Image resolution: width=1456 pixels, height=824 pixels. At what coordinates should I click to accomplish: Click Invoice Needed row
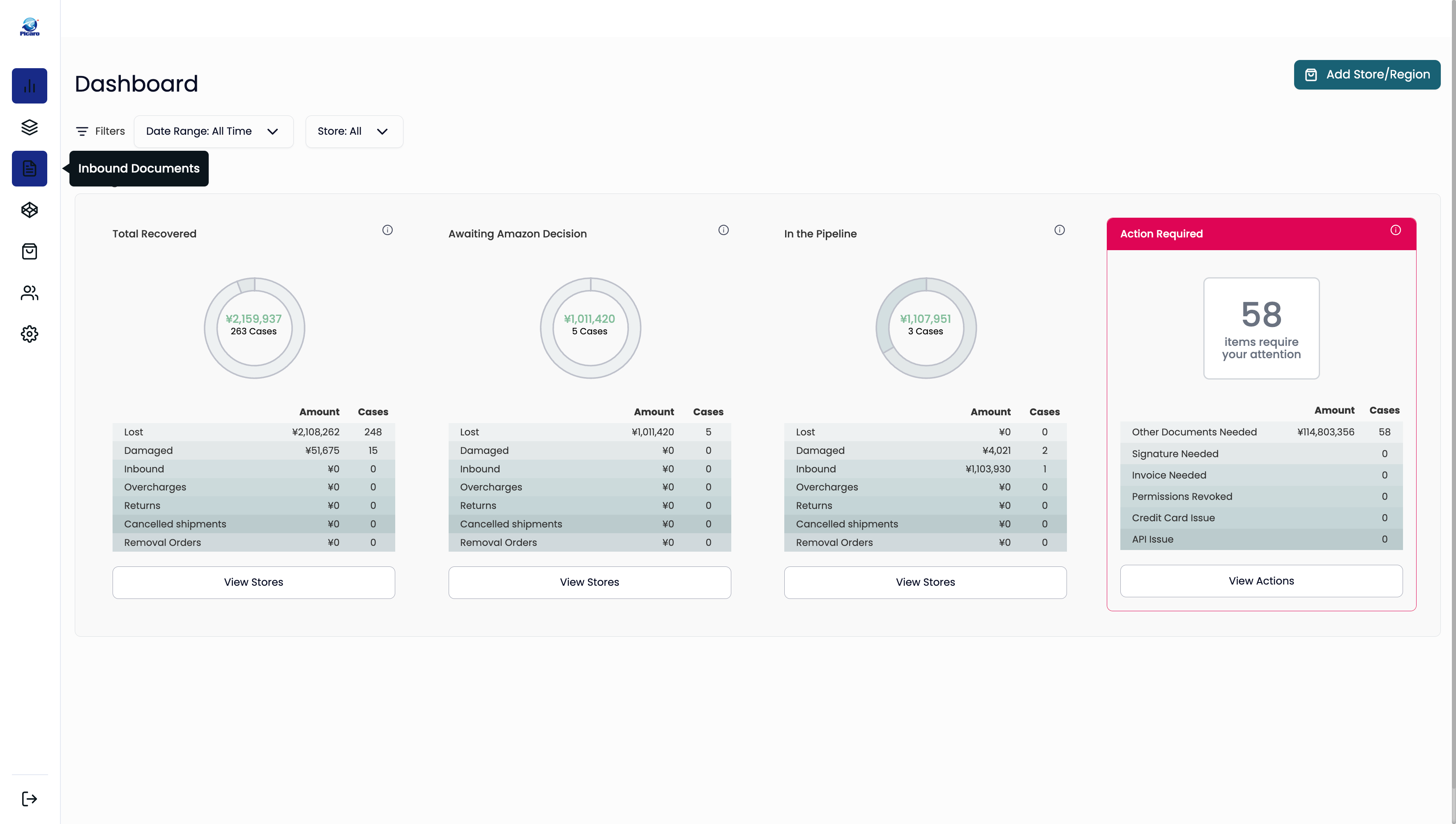click(1261, 475)
